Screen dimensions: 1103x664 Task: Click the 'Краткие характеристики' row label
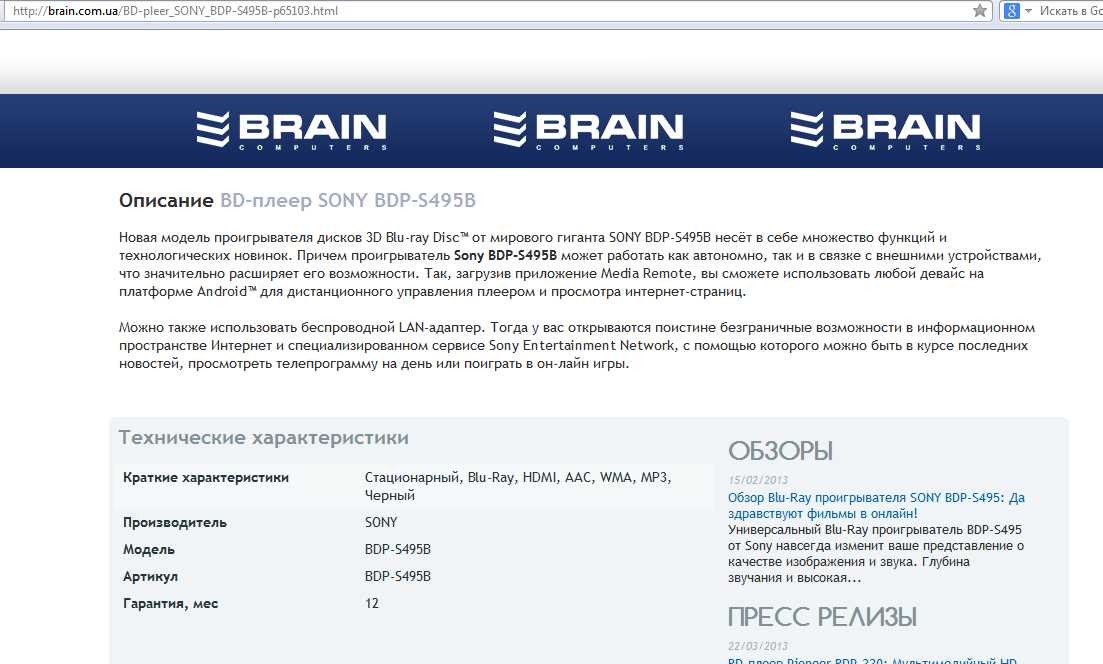click(x=206, y=478)
